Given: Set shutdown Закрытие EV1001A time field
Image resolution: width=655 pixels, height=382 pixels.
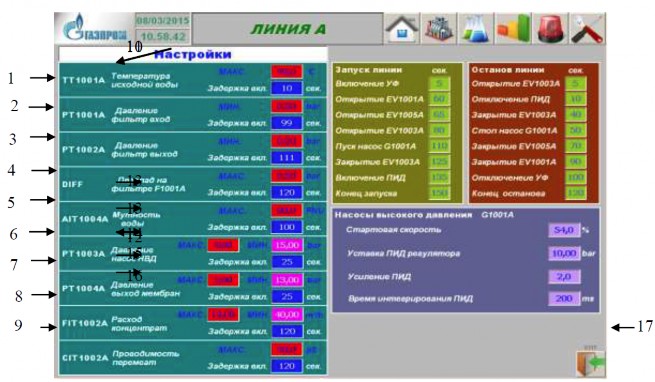Looking at the screenshot, I should (x=576, y=162).
